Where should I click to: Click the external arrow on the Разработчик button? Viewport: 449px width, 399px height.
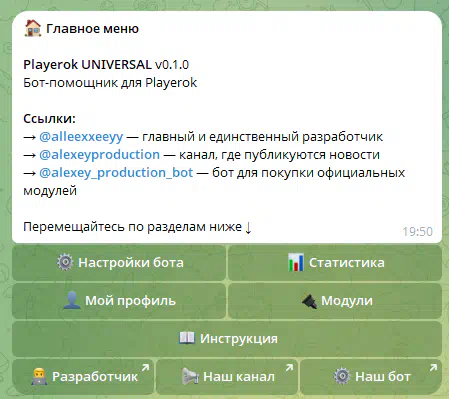pyautogui.click(x=145, y=368)
